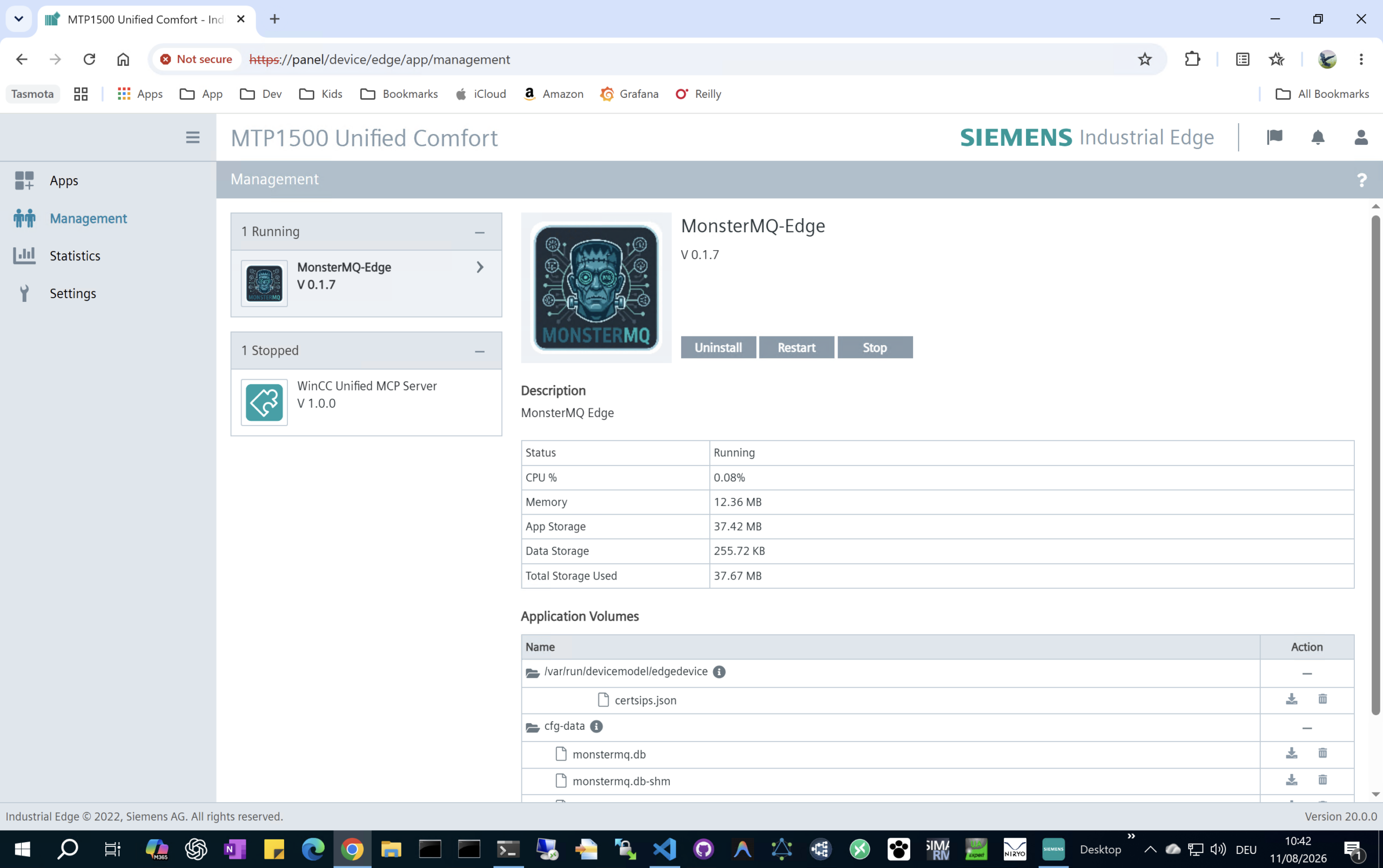Image resolution: width=1383 pixels, height=868 pixels.
Task: Click the Not secure site badge
Action: tap(196, 60)
